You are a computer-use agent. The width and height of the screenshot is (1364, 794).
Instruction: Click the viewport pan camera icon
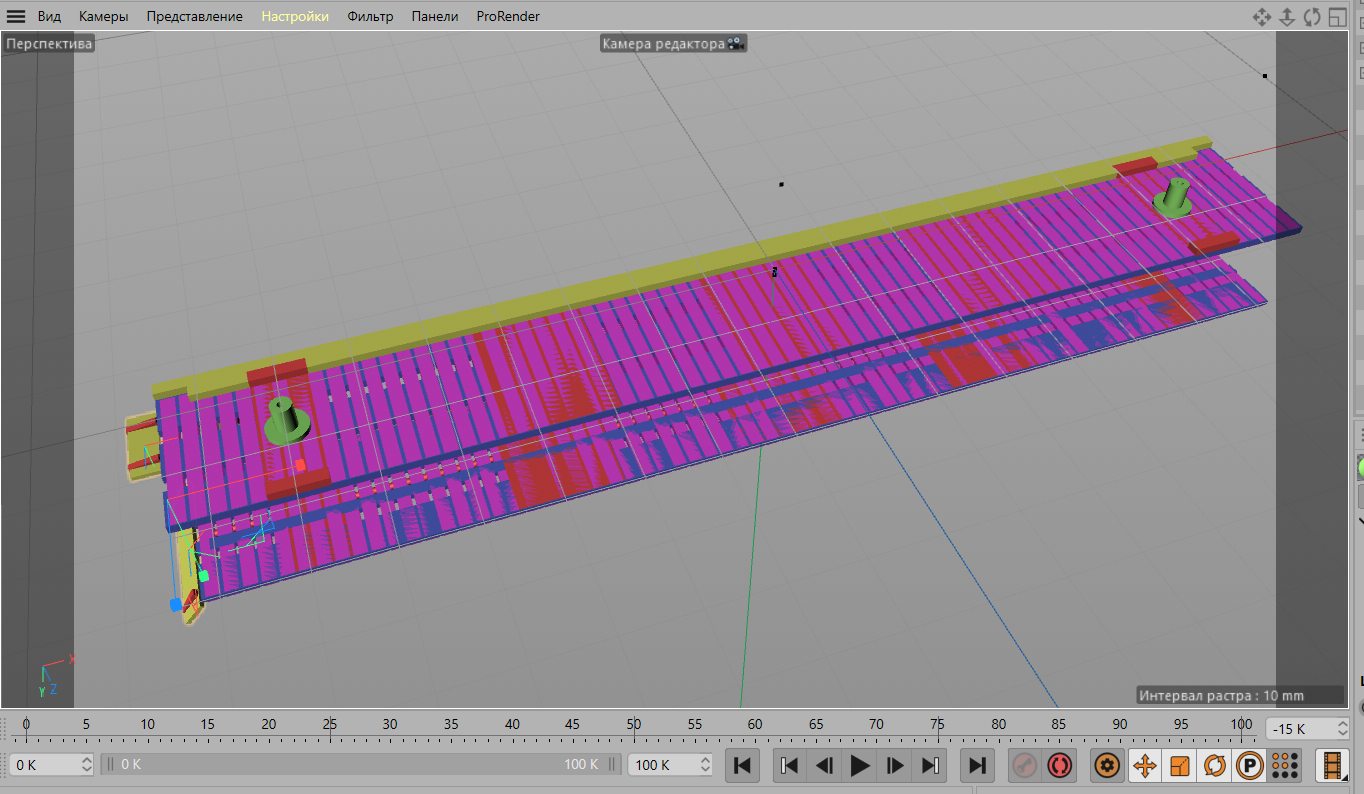pyautogui.click(x=1262, y=17)
